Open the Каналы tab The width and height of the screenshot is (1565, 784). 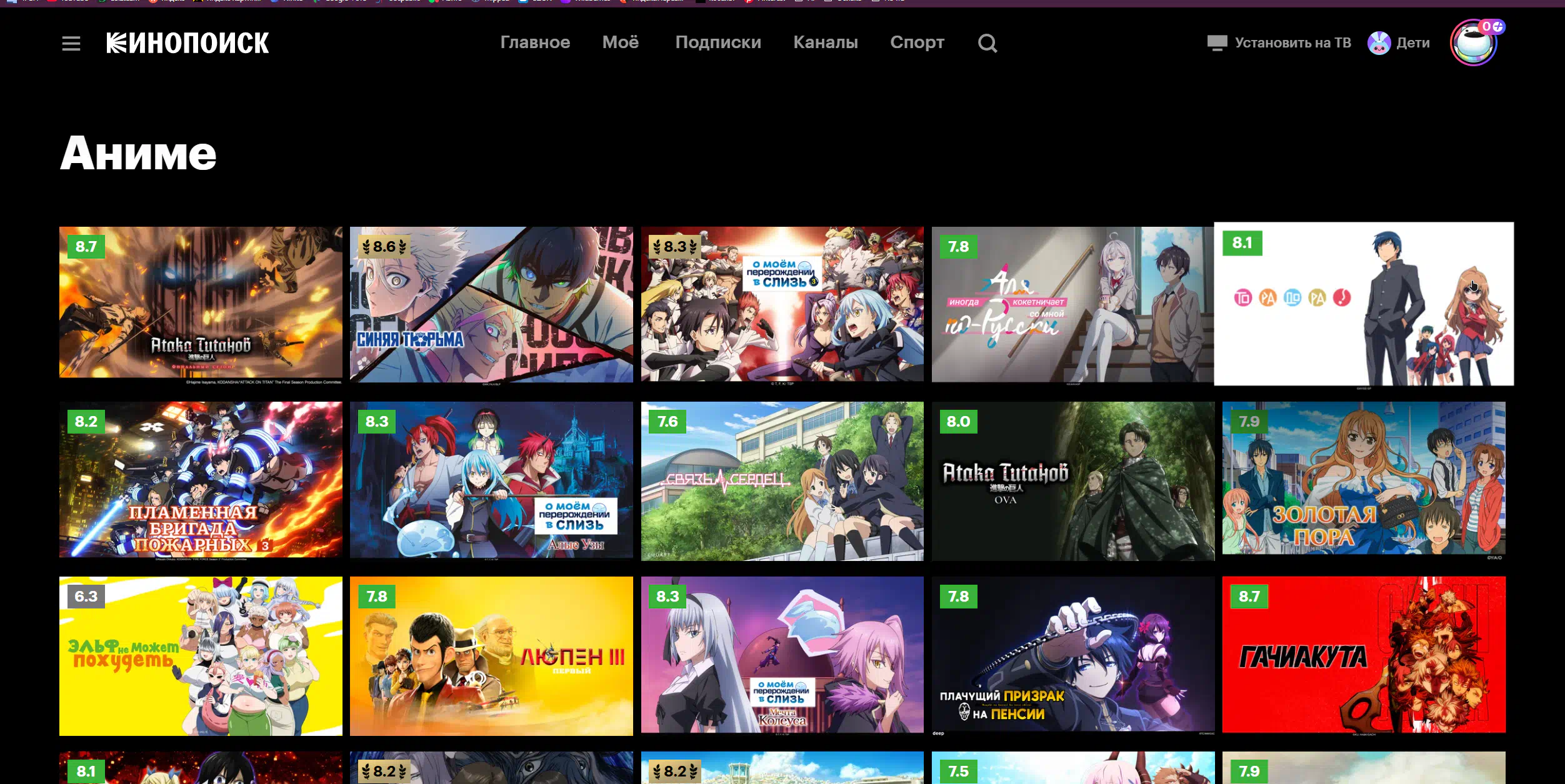point(826,42)
